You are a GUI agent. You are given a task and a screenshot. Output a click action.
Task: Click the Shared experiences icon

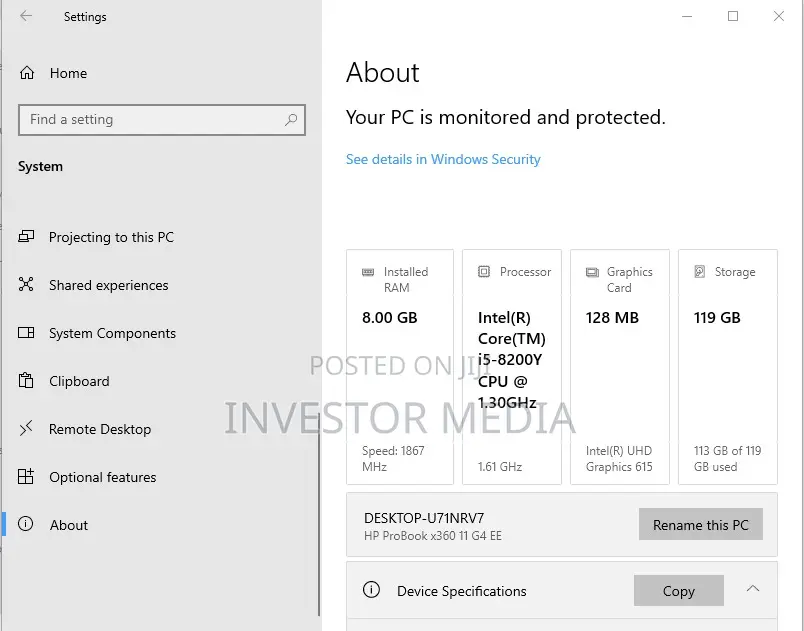(x=26, y=284)
